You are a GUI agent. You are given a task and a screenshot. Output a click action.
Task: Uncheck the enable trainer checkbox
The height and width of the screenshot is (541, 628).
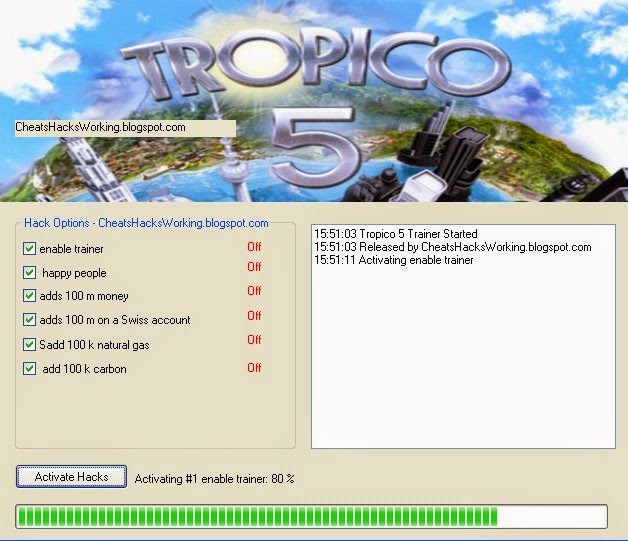(29, 249)
